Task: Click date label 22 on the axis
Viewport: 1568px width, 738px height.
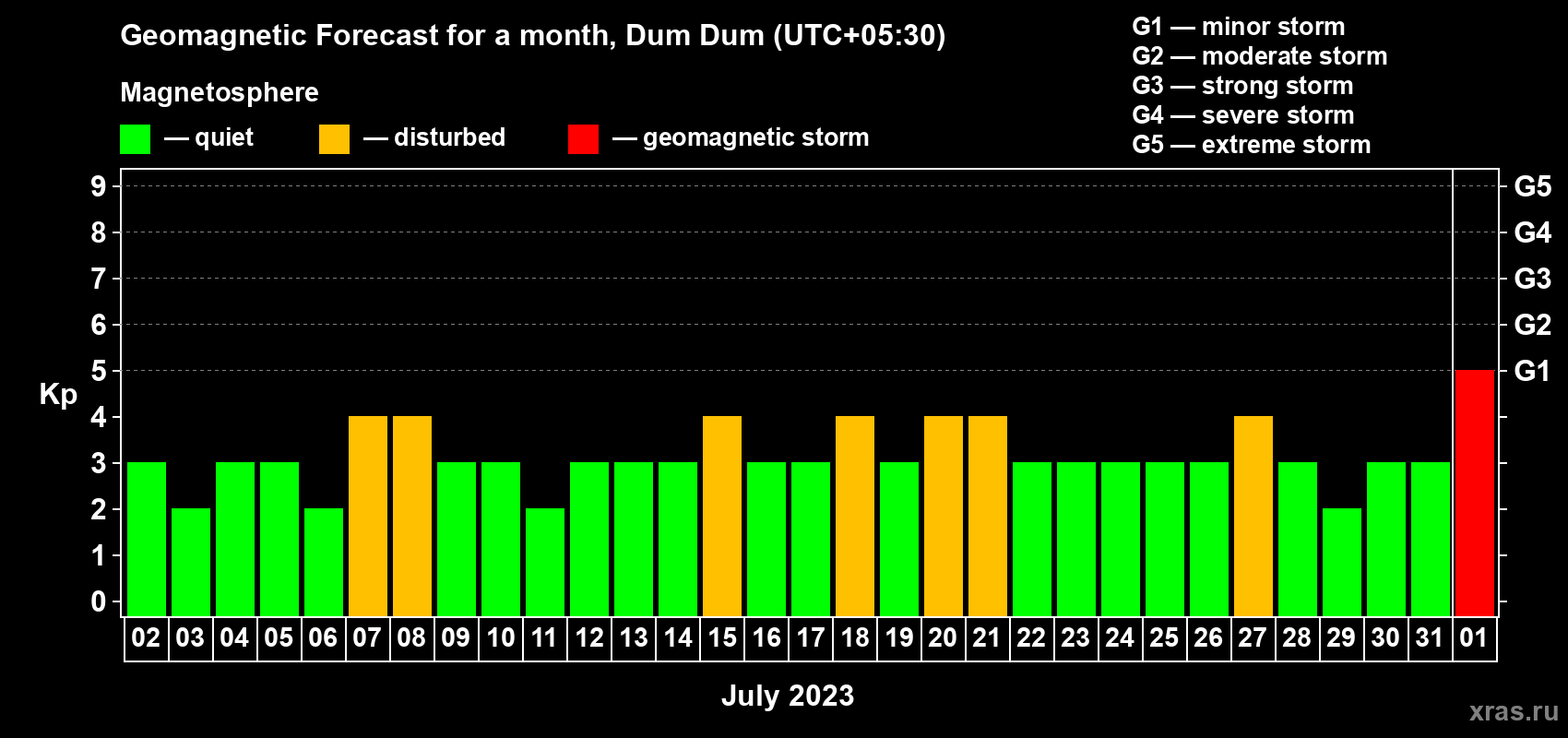Action: point(1031,638)
